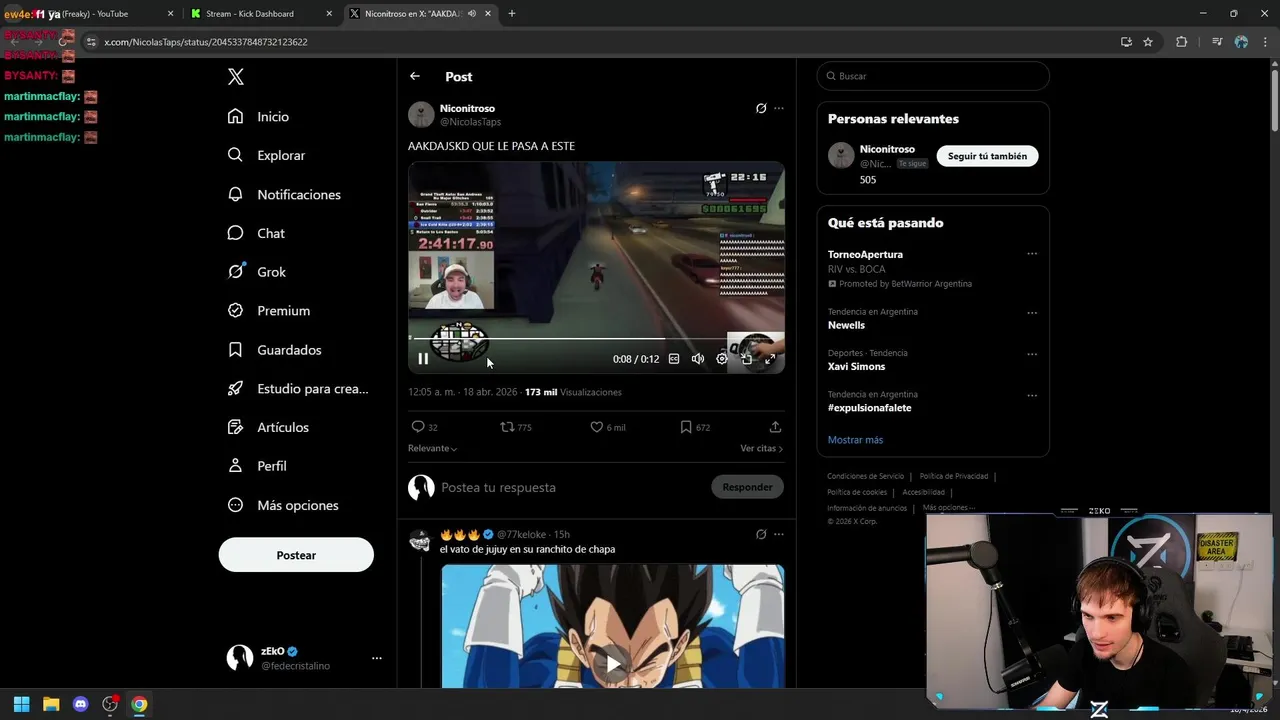
Task: Click Grok icon on Niconitroso post
Action: 761,108
